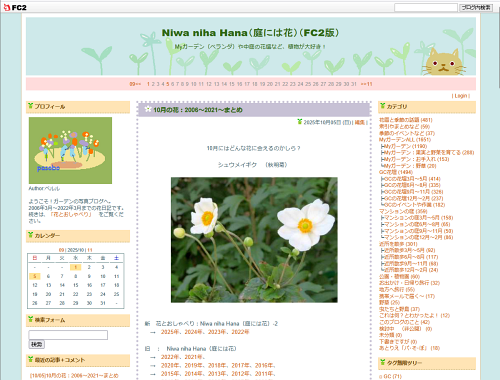
Task: Open category 索引やまとめなど
Action: [404, 126]
